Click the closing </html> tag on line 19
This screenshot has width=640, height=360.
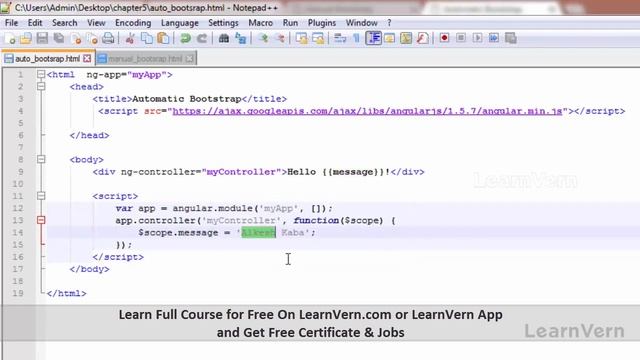point(67,293)
